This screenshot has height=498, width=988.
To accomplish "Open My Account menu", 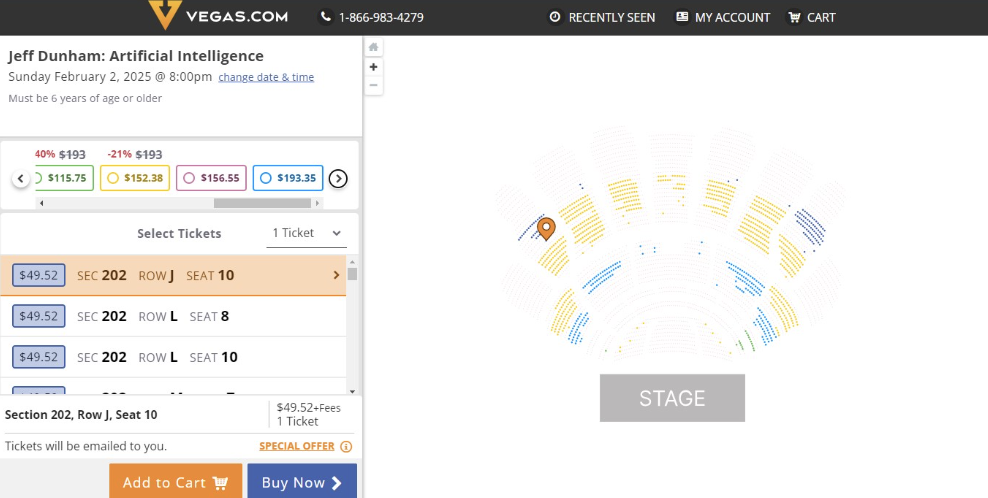I will tap(723, 18).
